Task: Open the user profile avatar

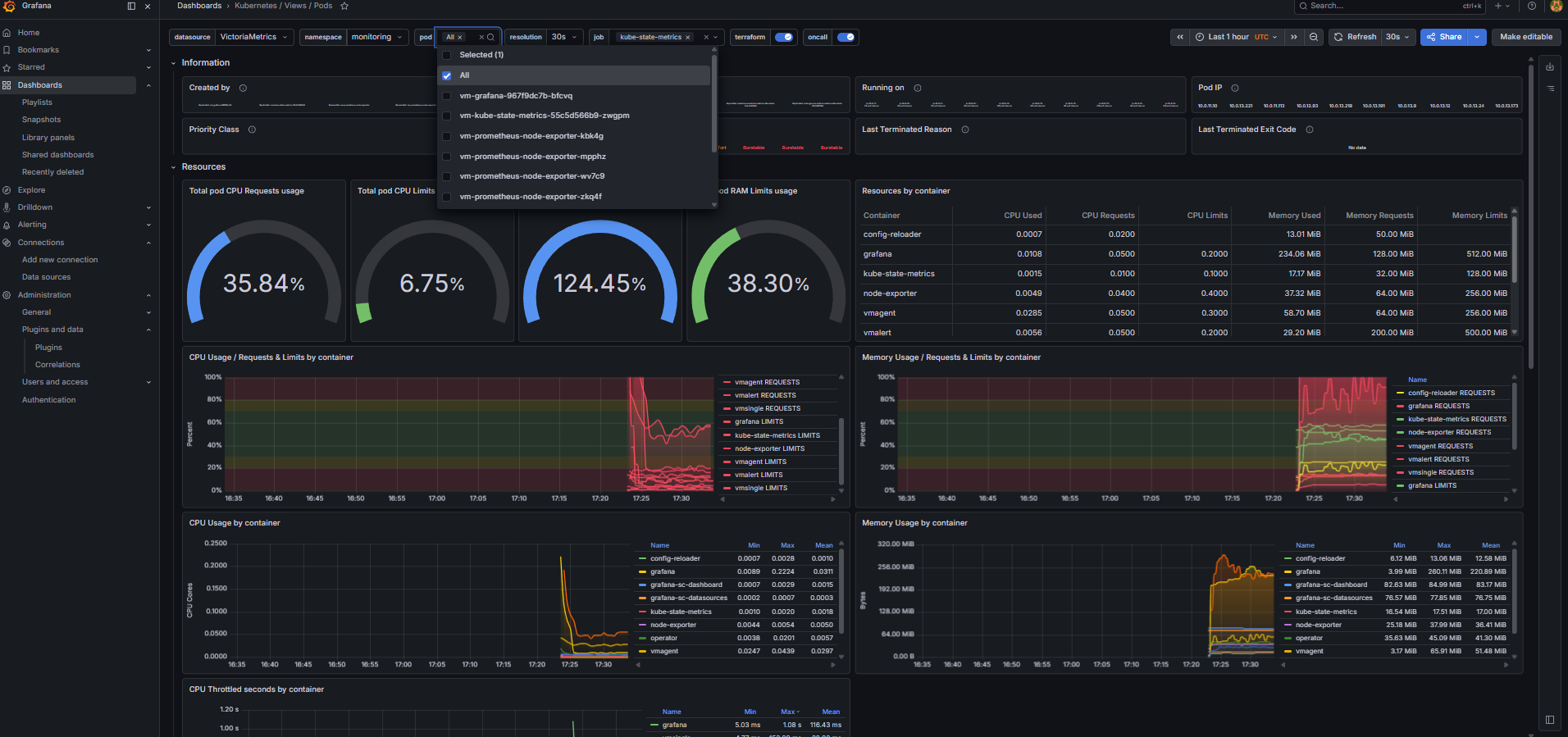Action: (1556, 6)
